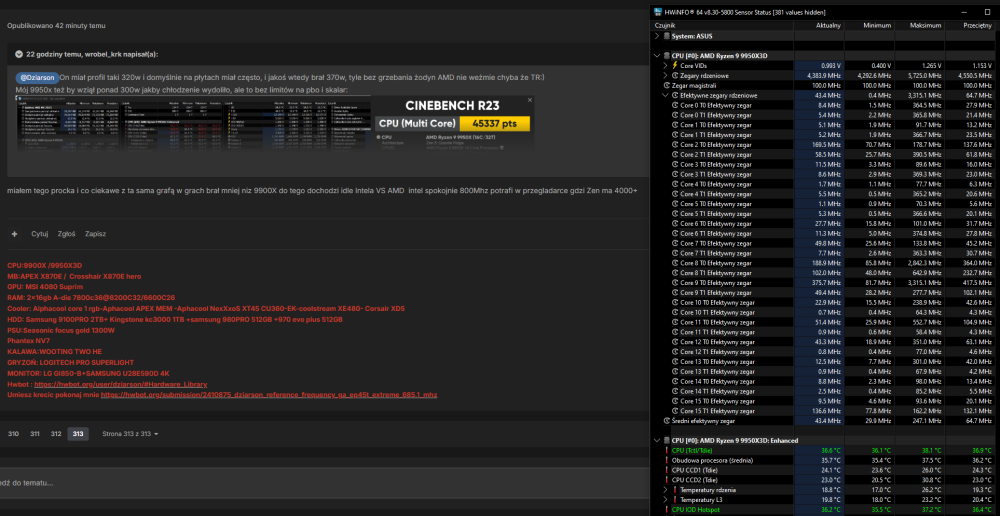Click the lightning bolt icon beside Core VIDs
The image size is (1000, 516).
(675, 66)
